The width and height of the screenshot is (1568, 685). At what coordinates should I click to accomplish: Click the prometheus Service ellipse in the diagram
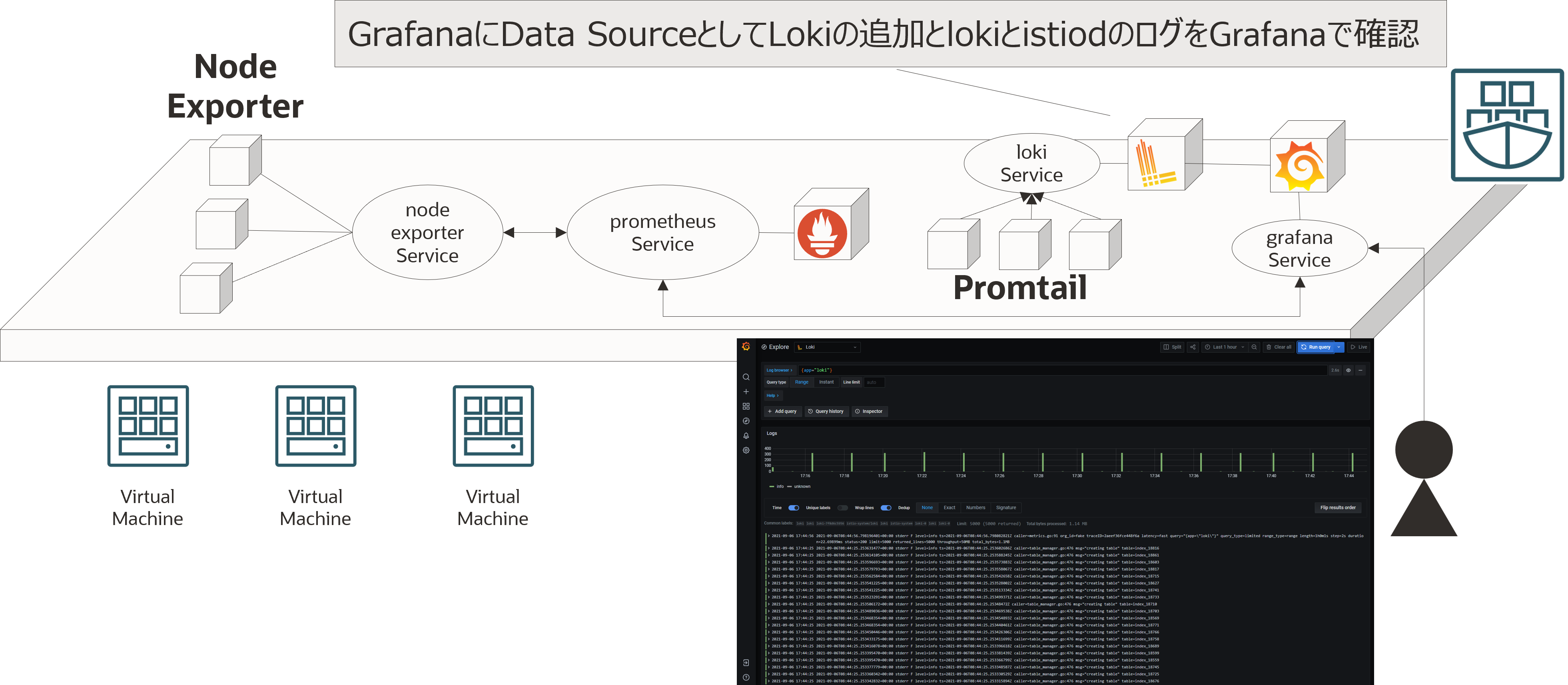click(662, 233)
